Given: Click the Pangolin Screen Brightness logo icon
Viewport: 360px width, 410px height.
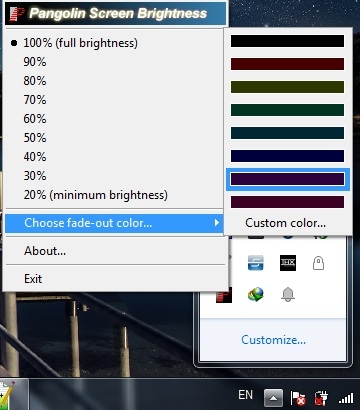Looking at the screenshot, I should coord(17,14).
